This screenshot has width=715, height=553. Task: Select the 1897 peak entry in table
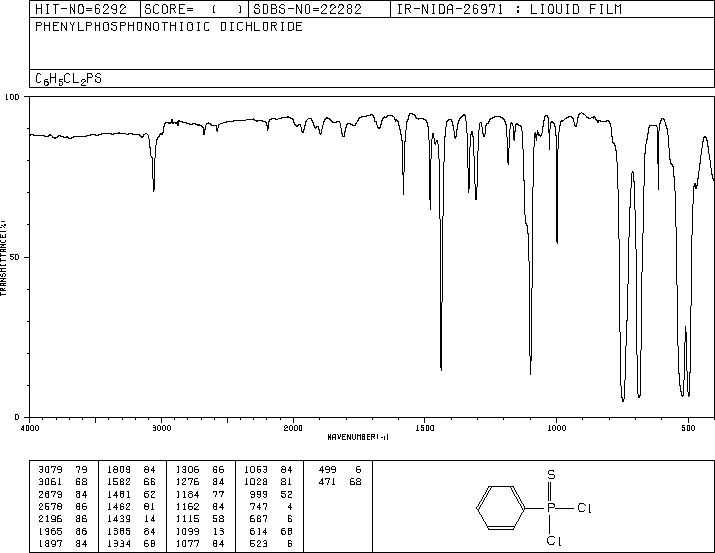tap(50, 543)
